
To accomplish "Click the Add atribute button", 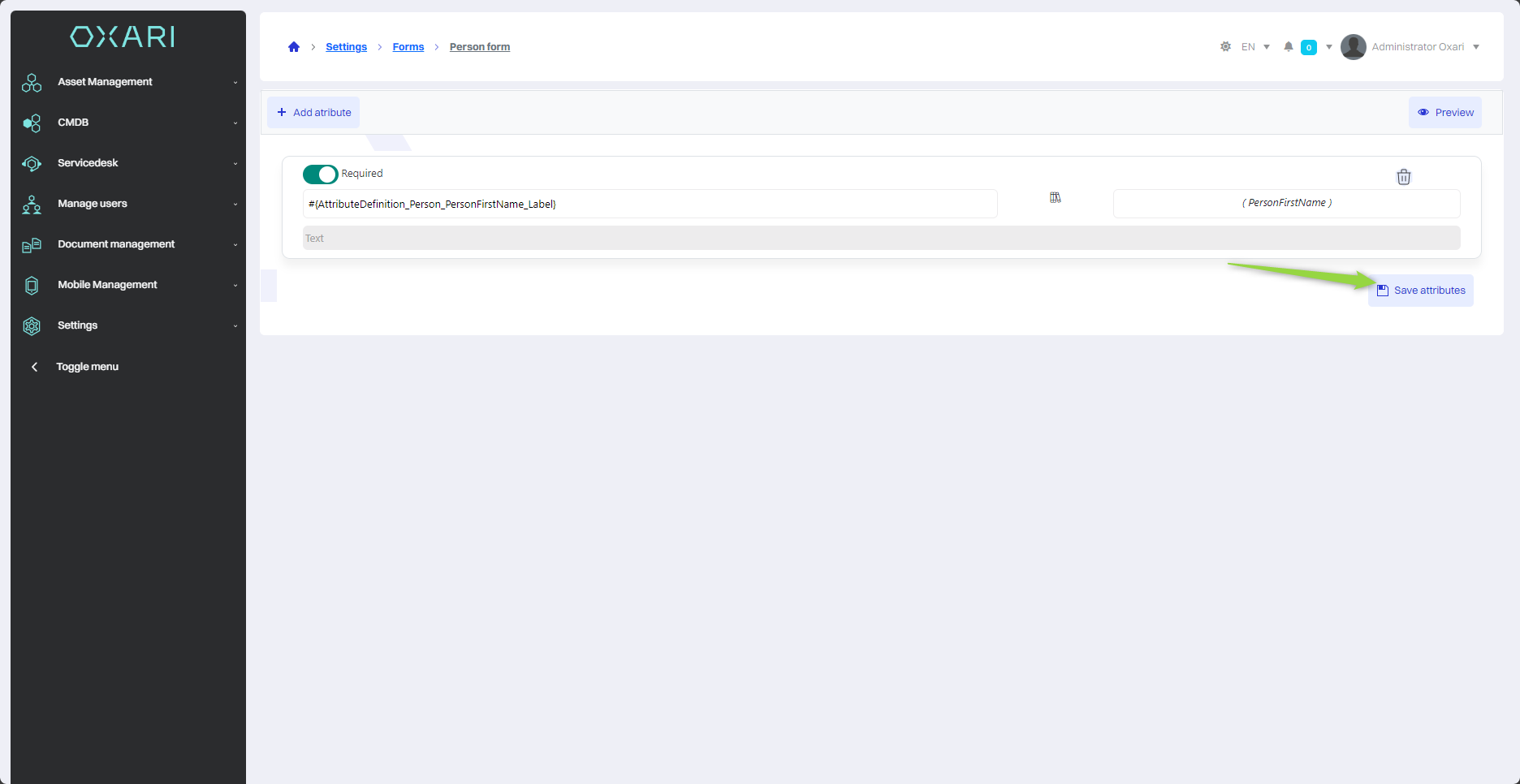I will coord(313,113).
